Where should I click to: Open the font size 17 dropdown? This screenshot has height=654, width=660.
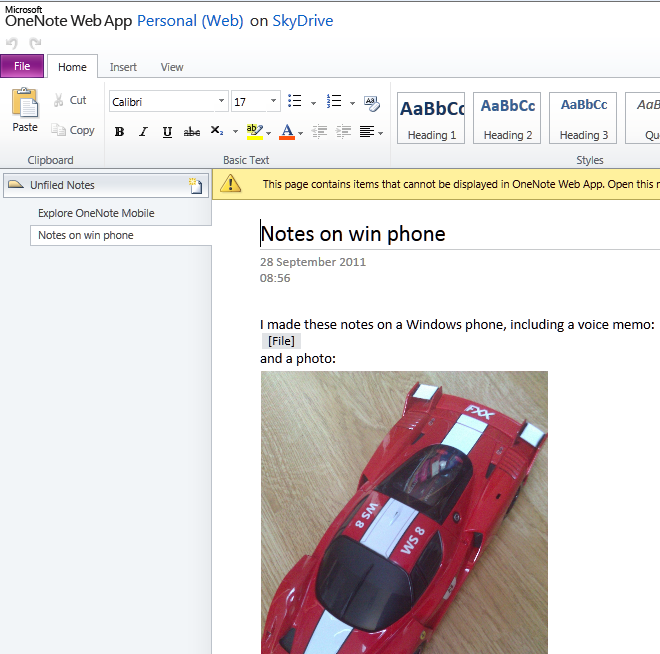click(273, 101)
